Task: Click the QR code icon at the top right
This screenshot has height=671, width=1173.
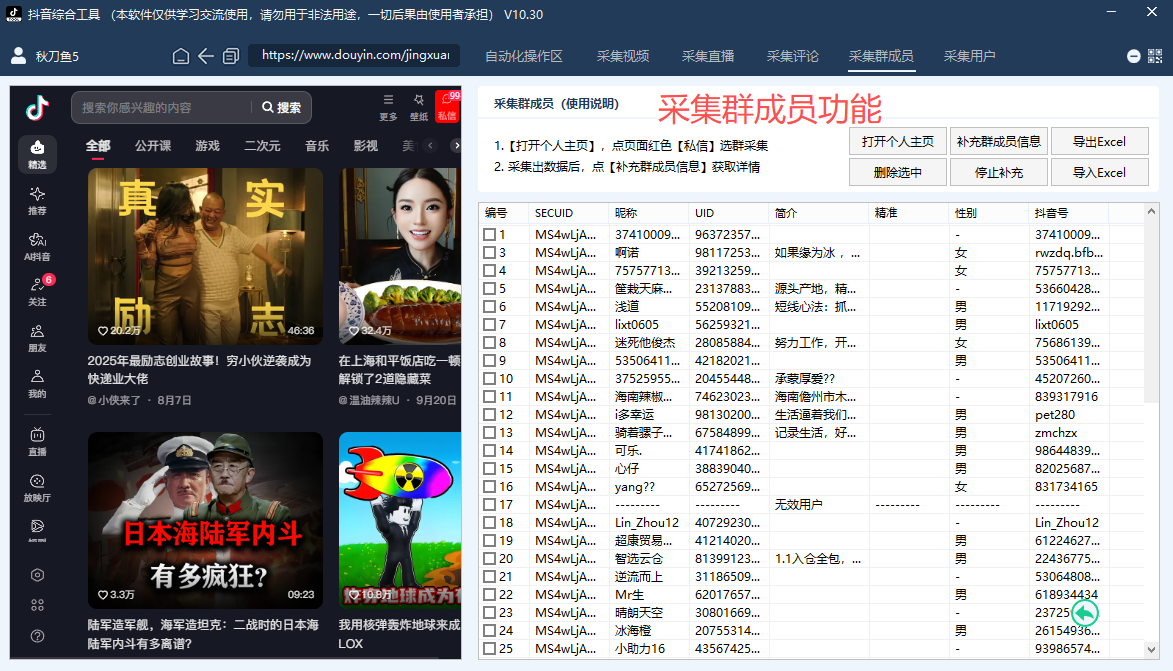Action: click(x=1155, y=56)
